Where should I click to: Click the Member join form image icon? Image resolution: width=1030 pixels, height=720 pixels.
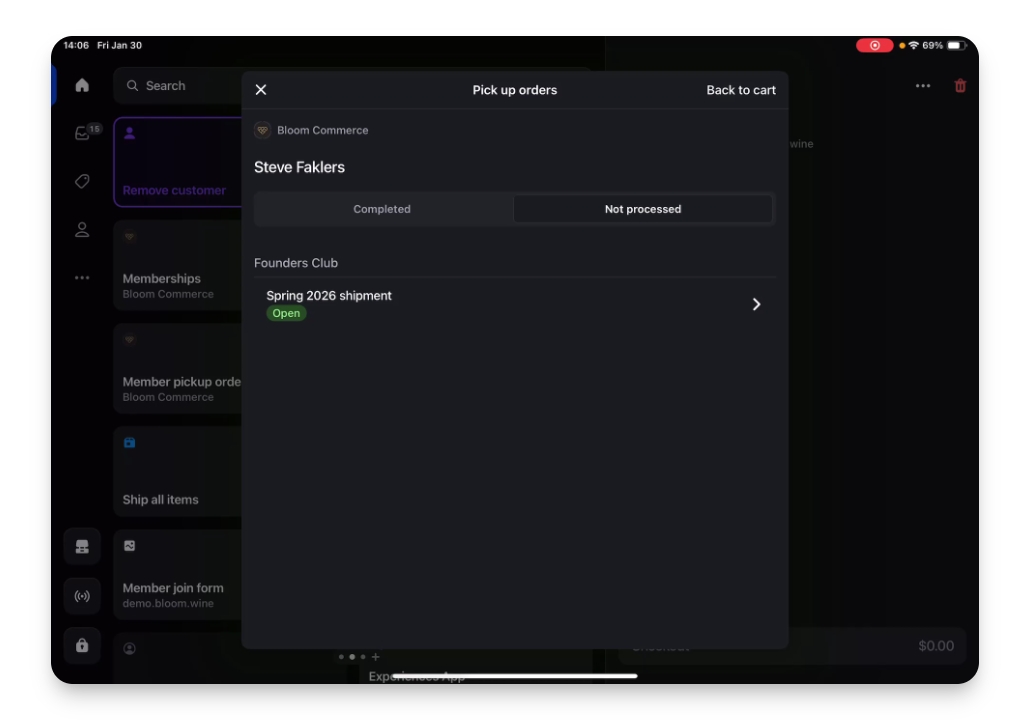click(129, 546)
